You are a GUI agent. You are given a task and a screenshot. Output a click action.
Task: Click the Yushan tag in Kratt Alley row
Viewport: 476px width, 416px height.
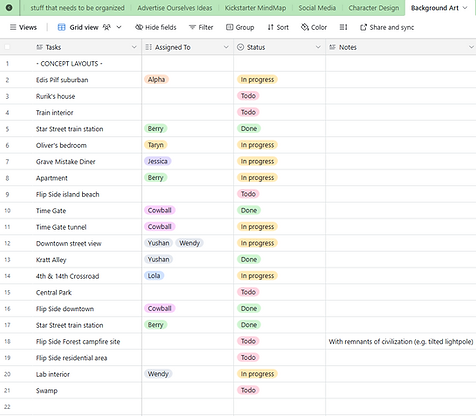click(158, 259)
